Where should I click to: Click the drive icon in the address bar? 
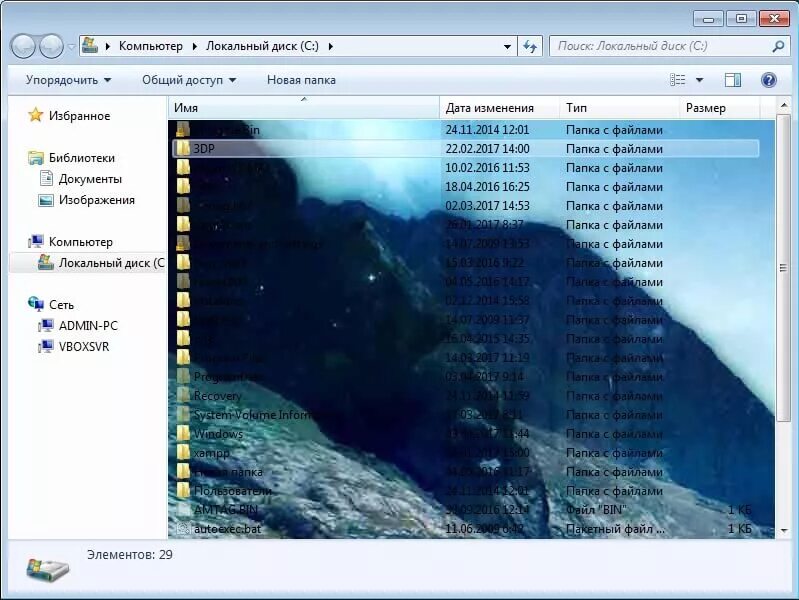[x=90, y=45]
